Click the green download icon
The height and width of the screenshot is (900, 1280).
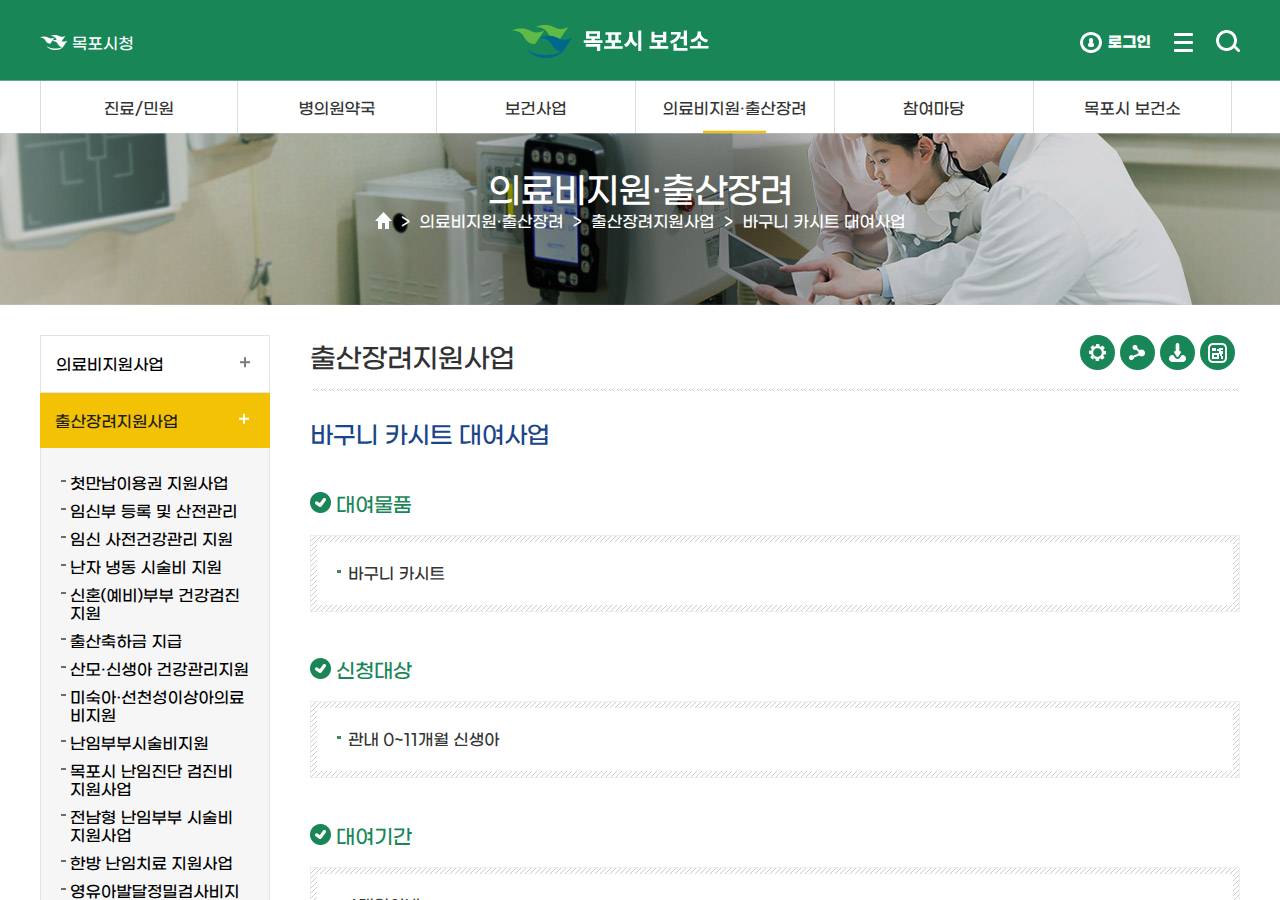click(1177, 353)
